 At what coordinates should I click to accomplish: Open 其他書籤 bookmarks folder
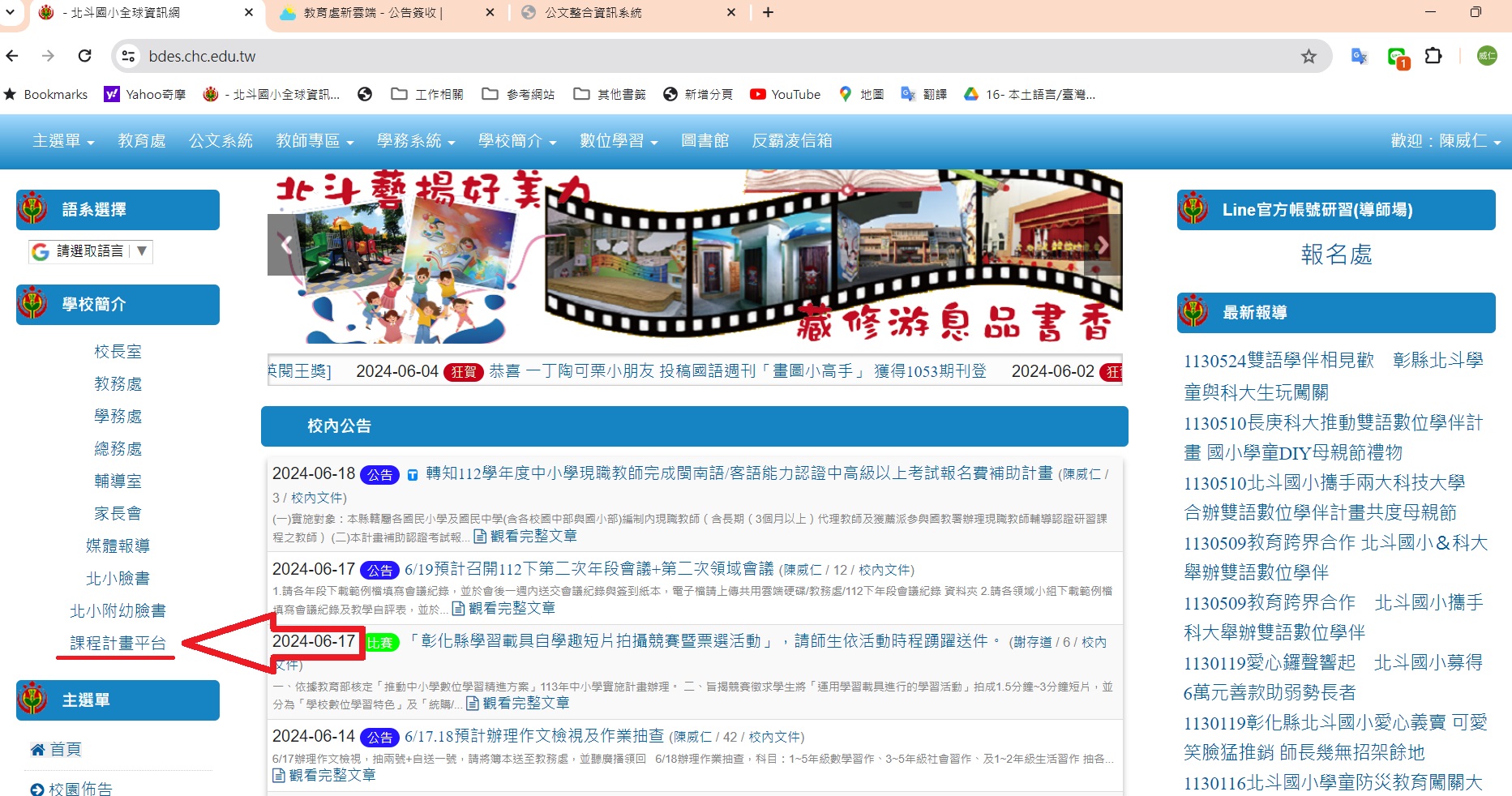610,94
